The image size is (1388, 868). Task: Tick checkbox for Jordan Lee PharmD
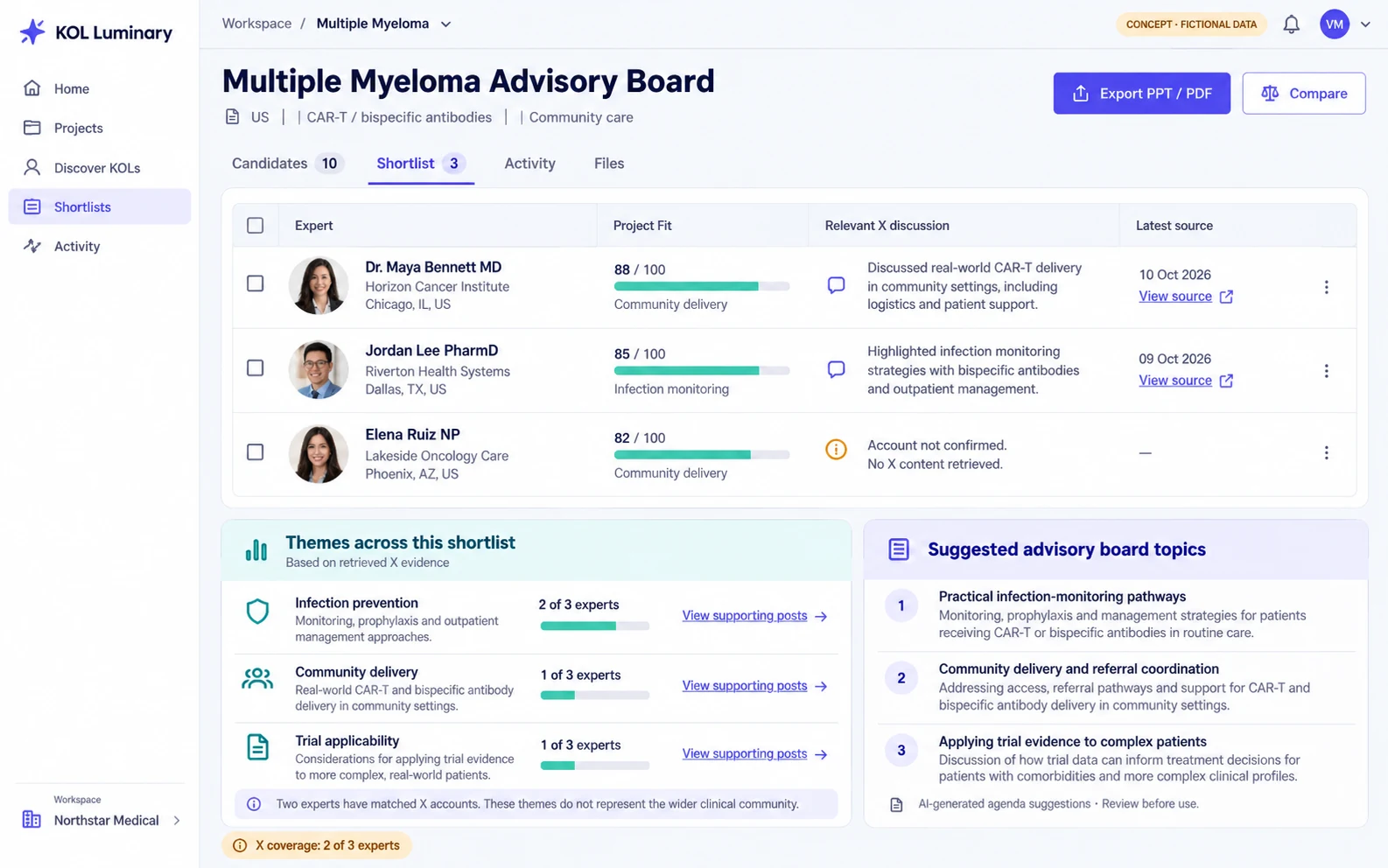[256, 368]
